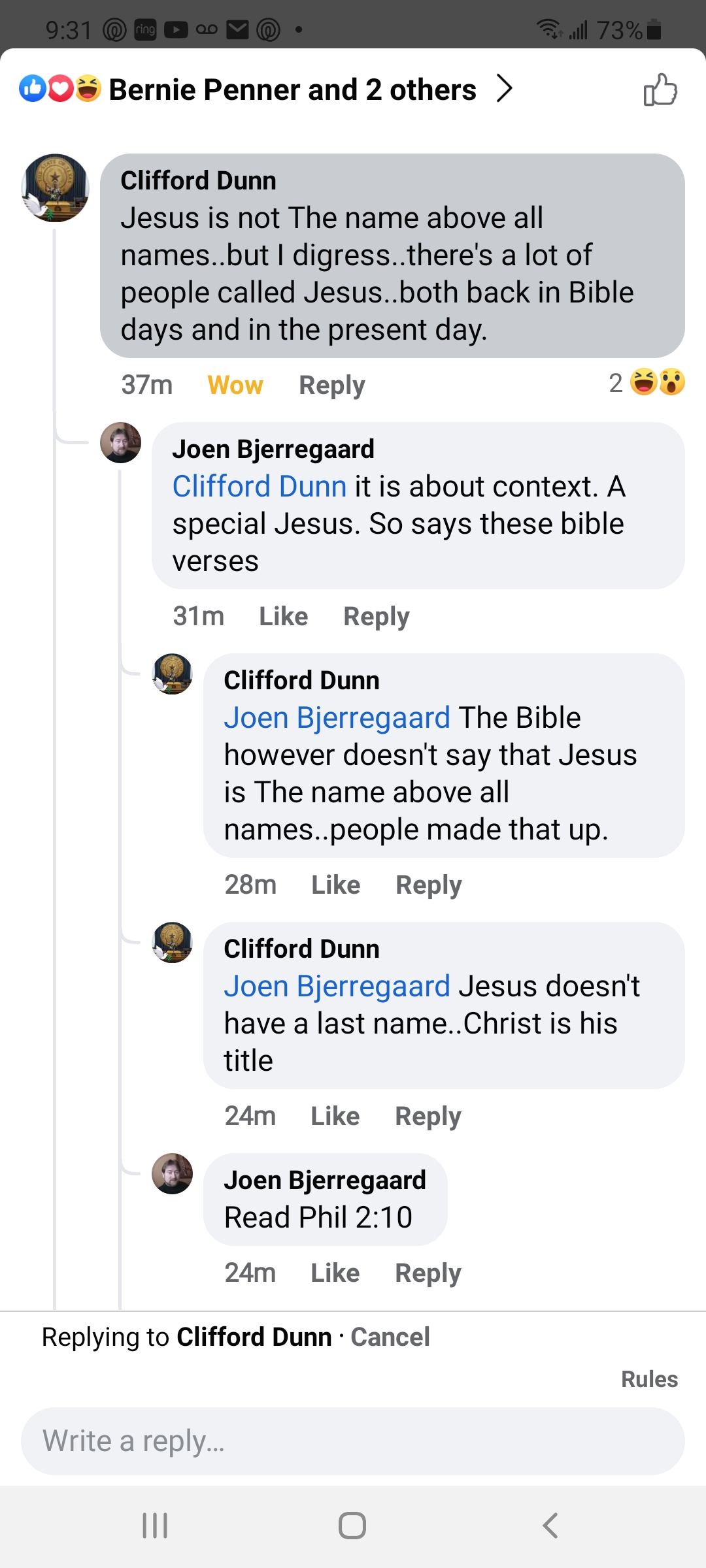Tap the thumbs-up like icon at top right
Screen dimensions: 706x1568
click(660, 90)
